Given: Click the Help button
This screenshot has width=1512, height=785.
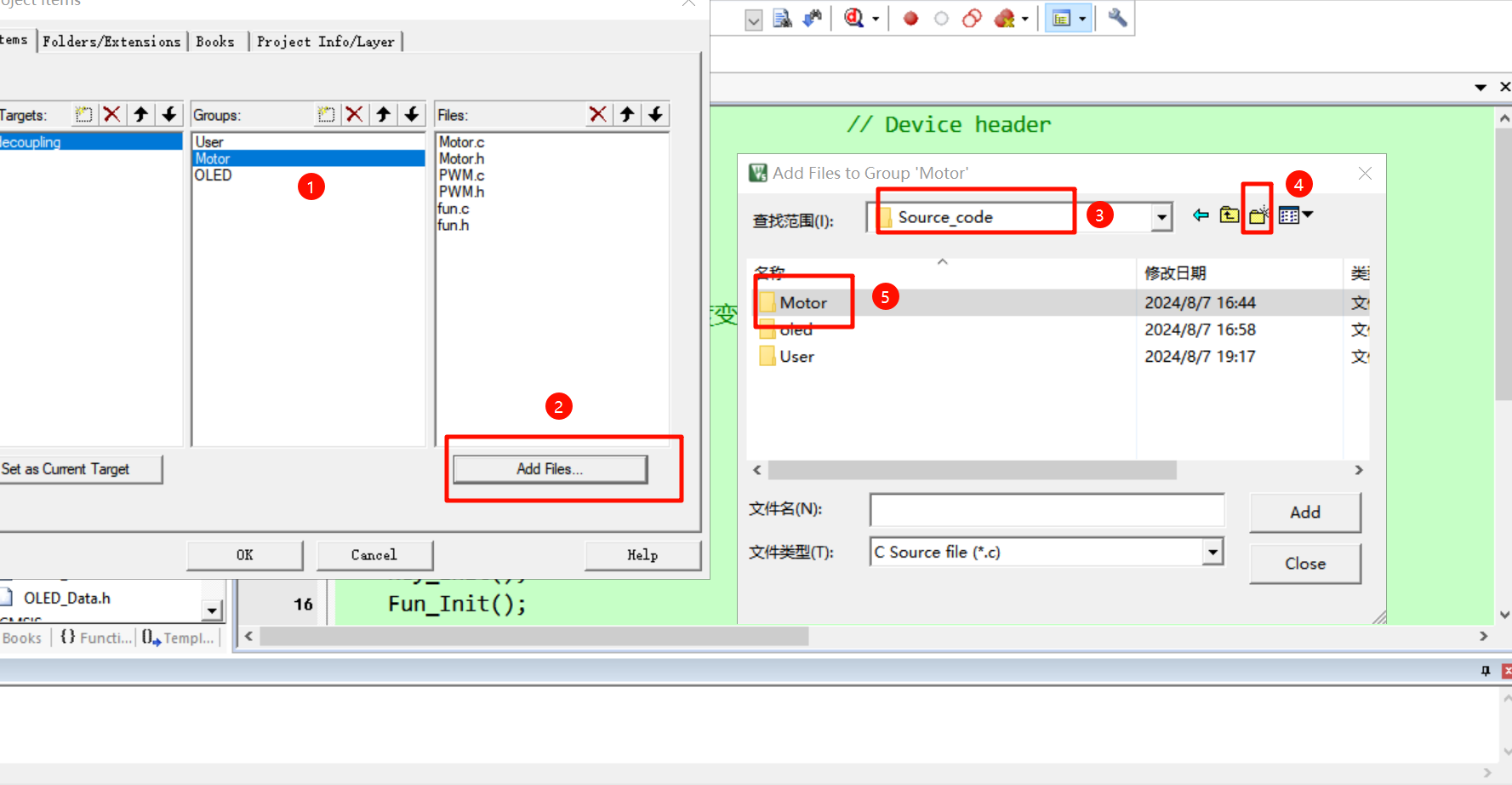Looking at the screenshot, I should 642,555.
